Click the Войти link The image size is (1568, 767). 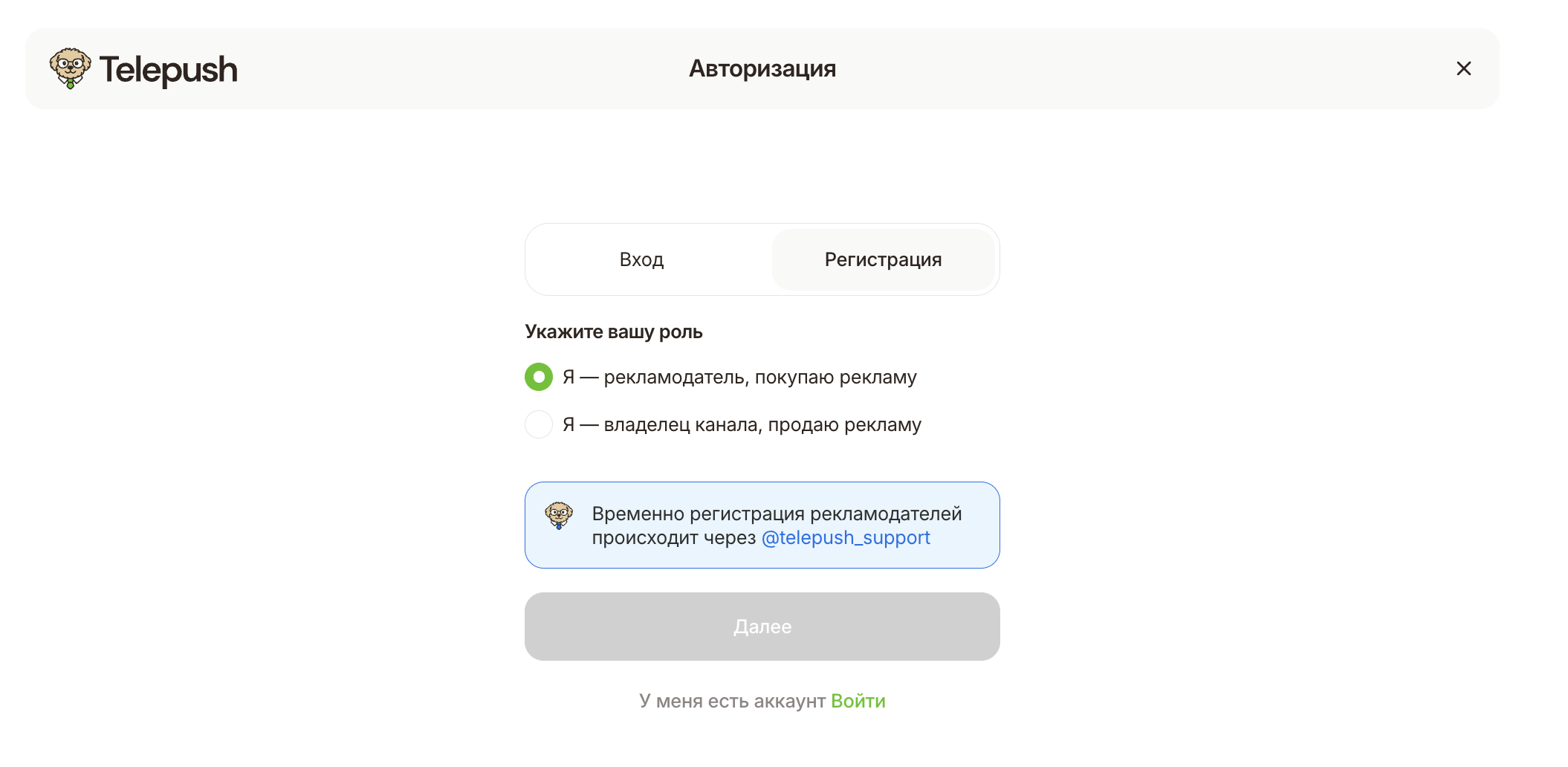[858, 701]
